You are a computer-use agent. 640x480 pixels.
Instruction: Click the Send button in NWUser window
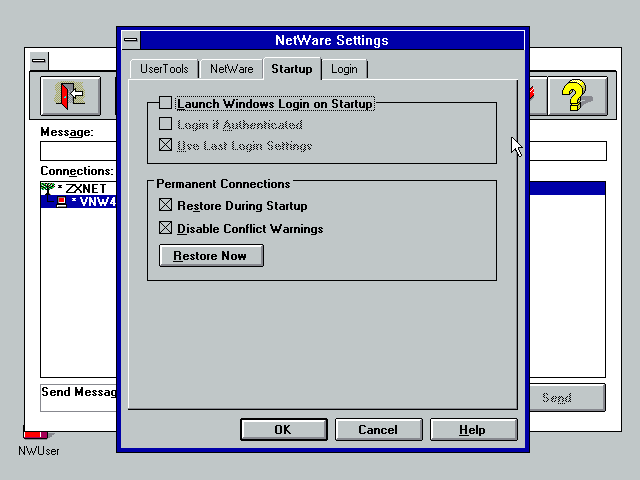[x=567, y=398]
